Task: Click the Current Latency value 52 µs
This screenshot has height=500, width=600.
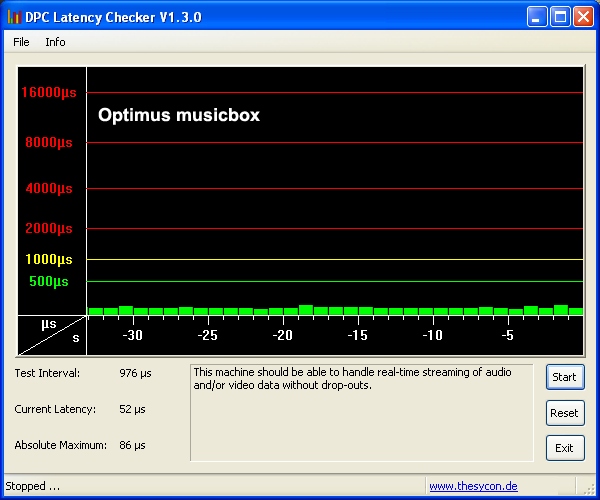Action: point(132,409)
